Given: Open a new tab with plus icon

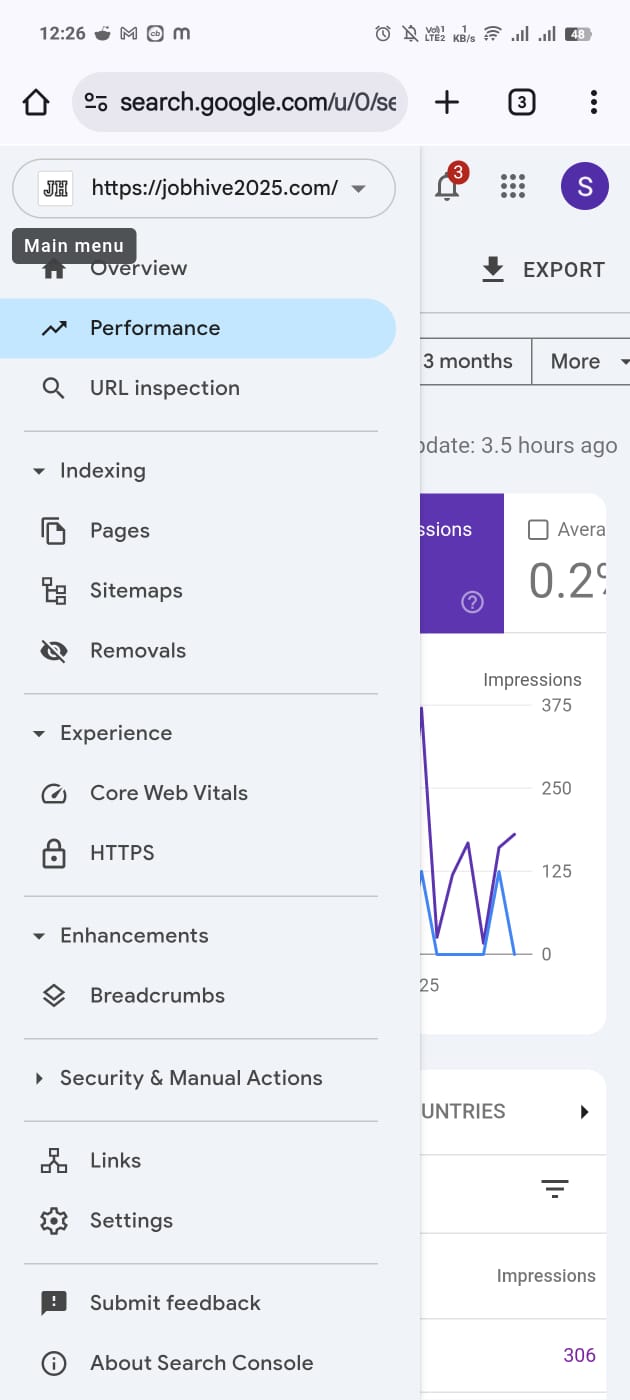Looking at the screenshot, I should (x=446, y=102).
